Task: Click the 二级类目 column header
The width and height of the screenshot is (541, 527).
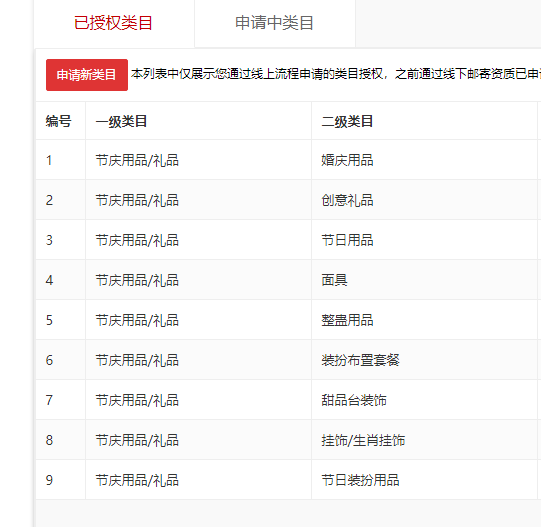Action: tap(347, 121)
